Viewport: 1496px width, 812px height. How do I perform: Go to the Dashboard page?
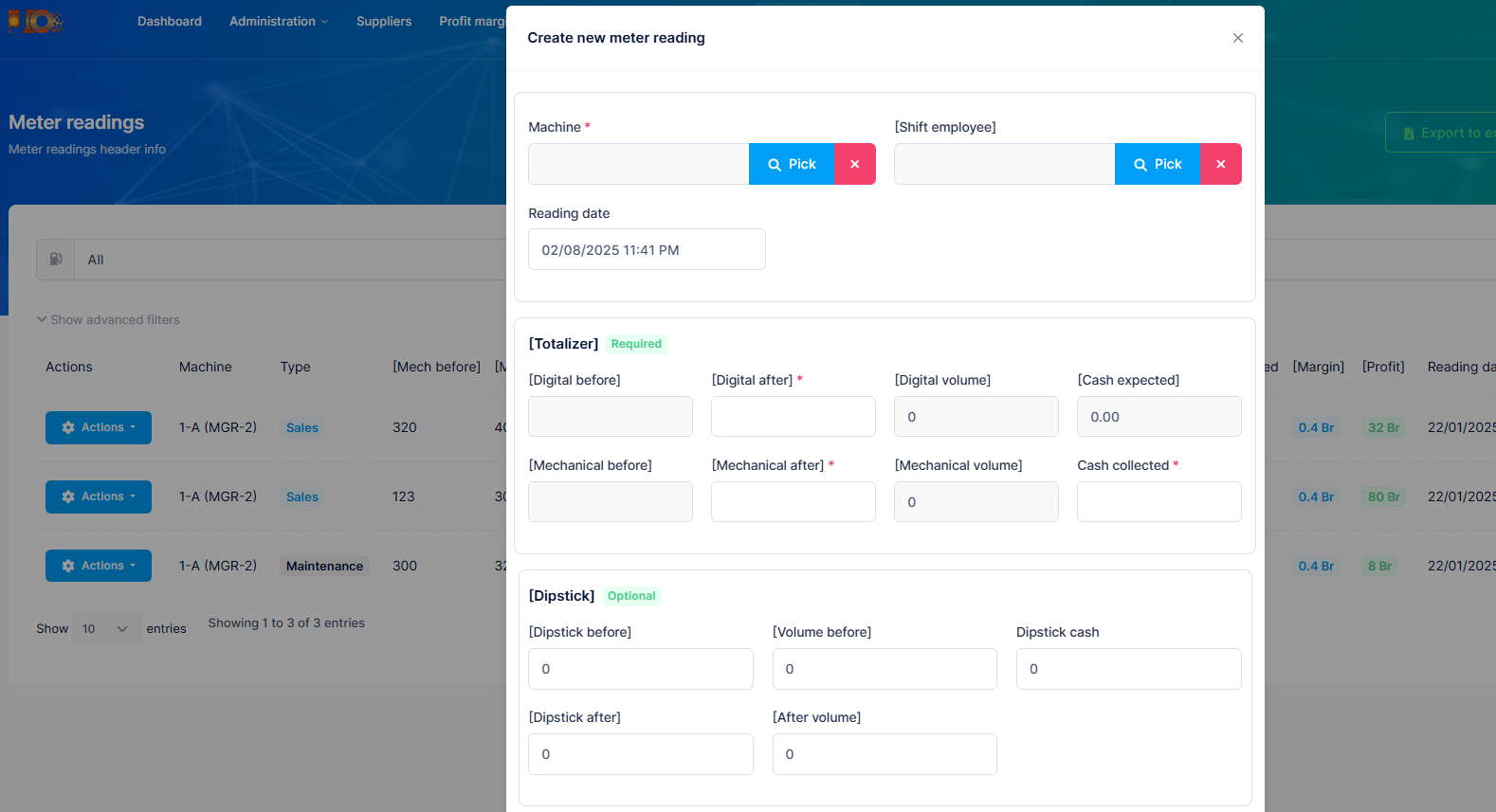pyautogui.click(x=170, y=21)
